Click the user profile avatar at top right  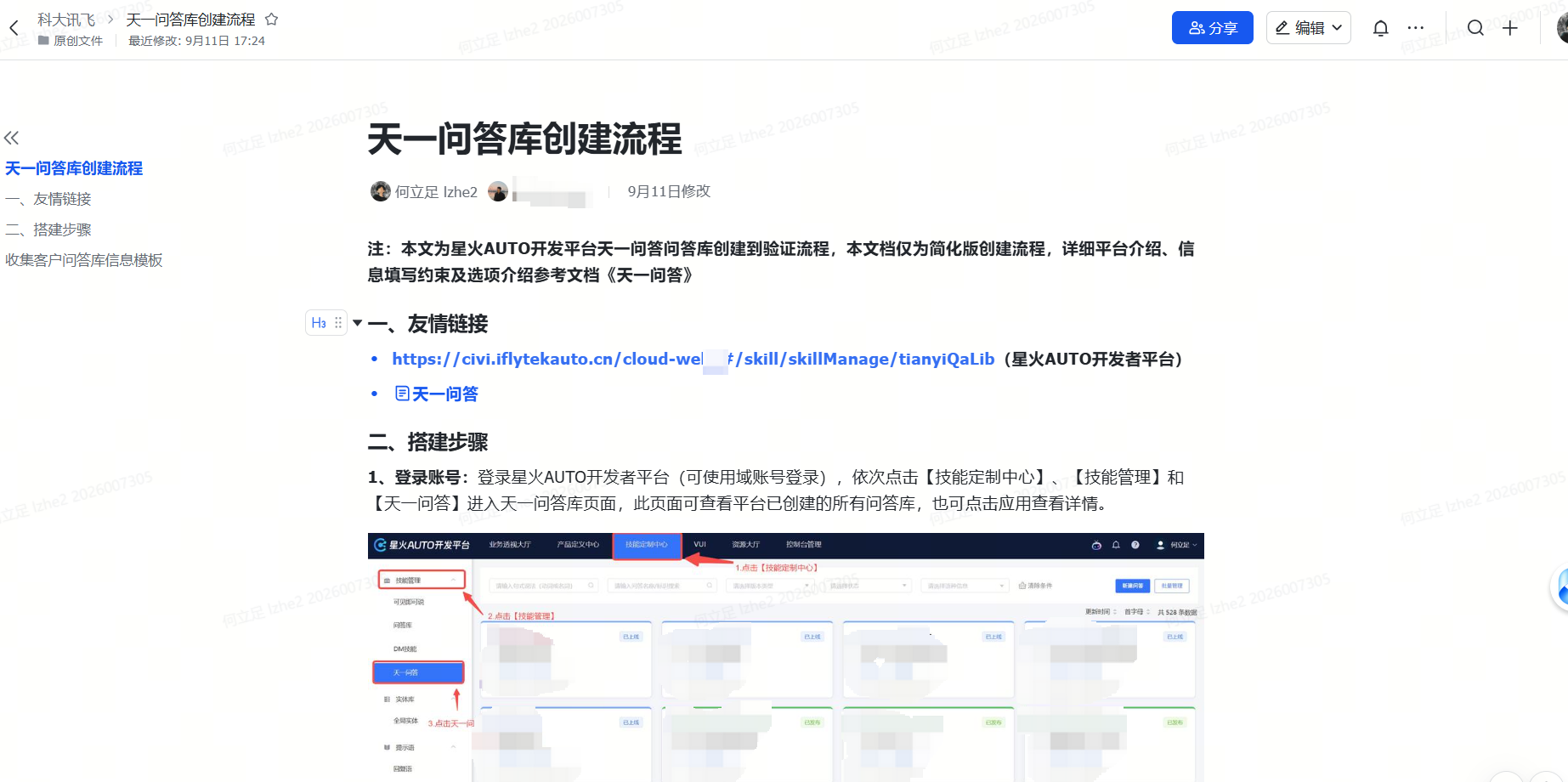[1562, 28]
